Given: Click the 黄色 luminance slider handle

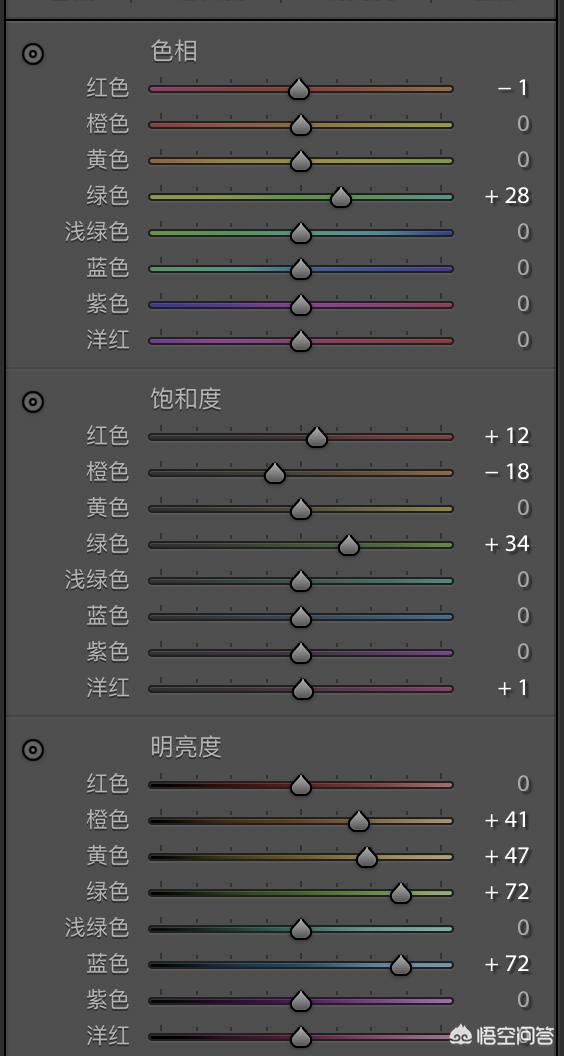Looking at the screenshot, I should (367, 857).
